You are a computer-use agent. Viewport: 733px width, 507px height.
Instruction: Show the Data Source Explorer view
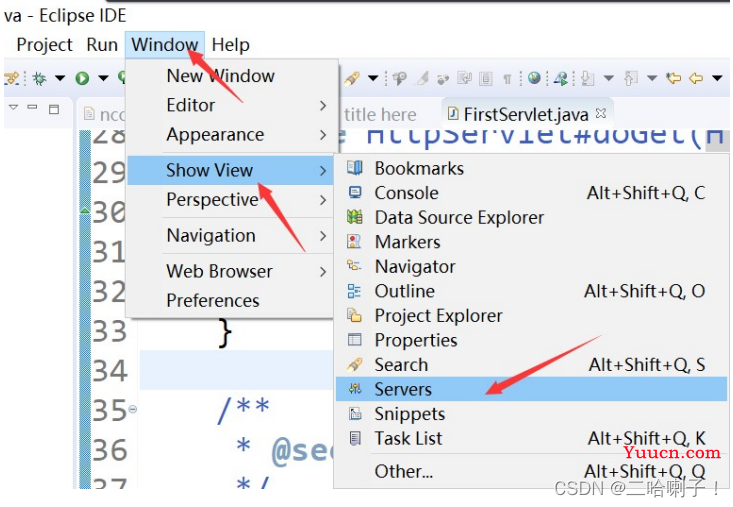tap(532, 218)
